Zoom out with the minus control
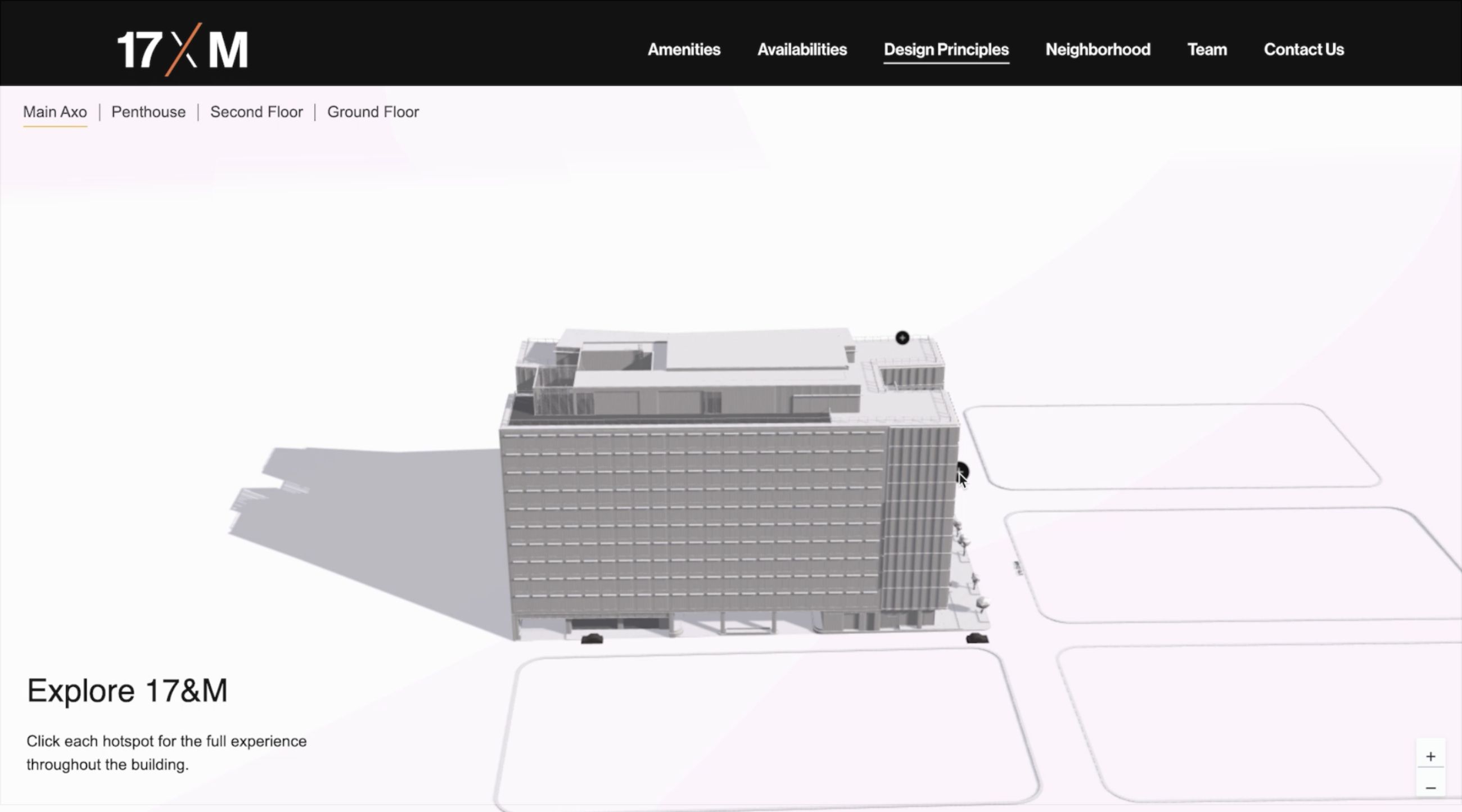Image resolution: width=1462 pixels, height=812 pixels. (1431, 788)
